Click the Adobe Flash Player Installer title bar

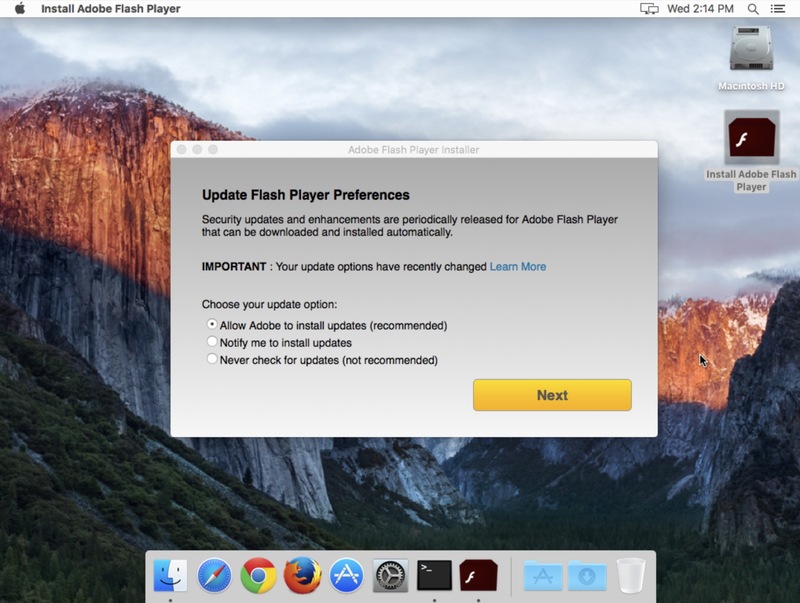pos(414,149)
